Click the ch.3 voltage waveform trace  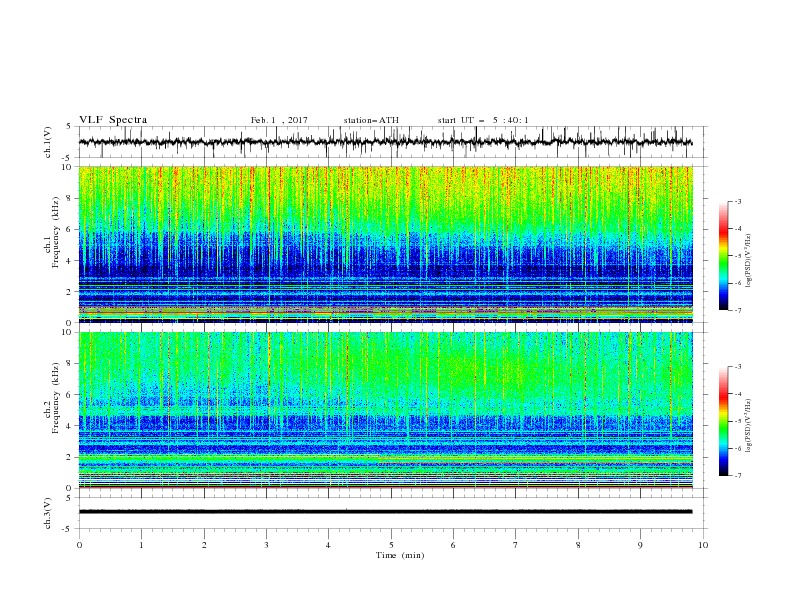click(385, 512)
